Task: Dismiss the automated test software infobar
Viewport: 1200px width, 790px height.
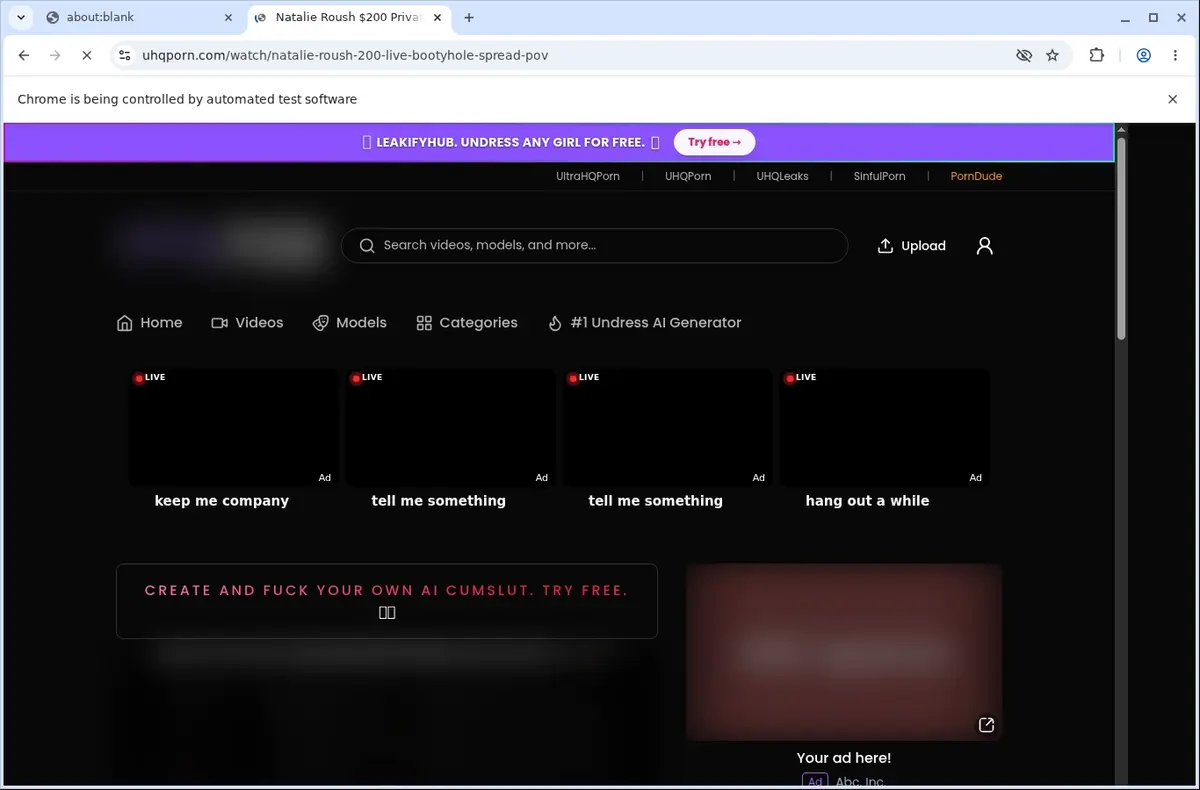Action: coord(1173,99)
